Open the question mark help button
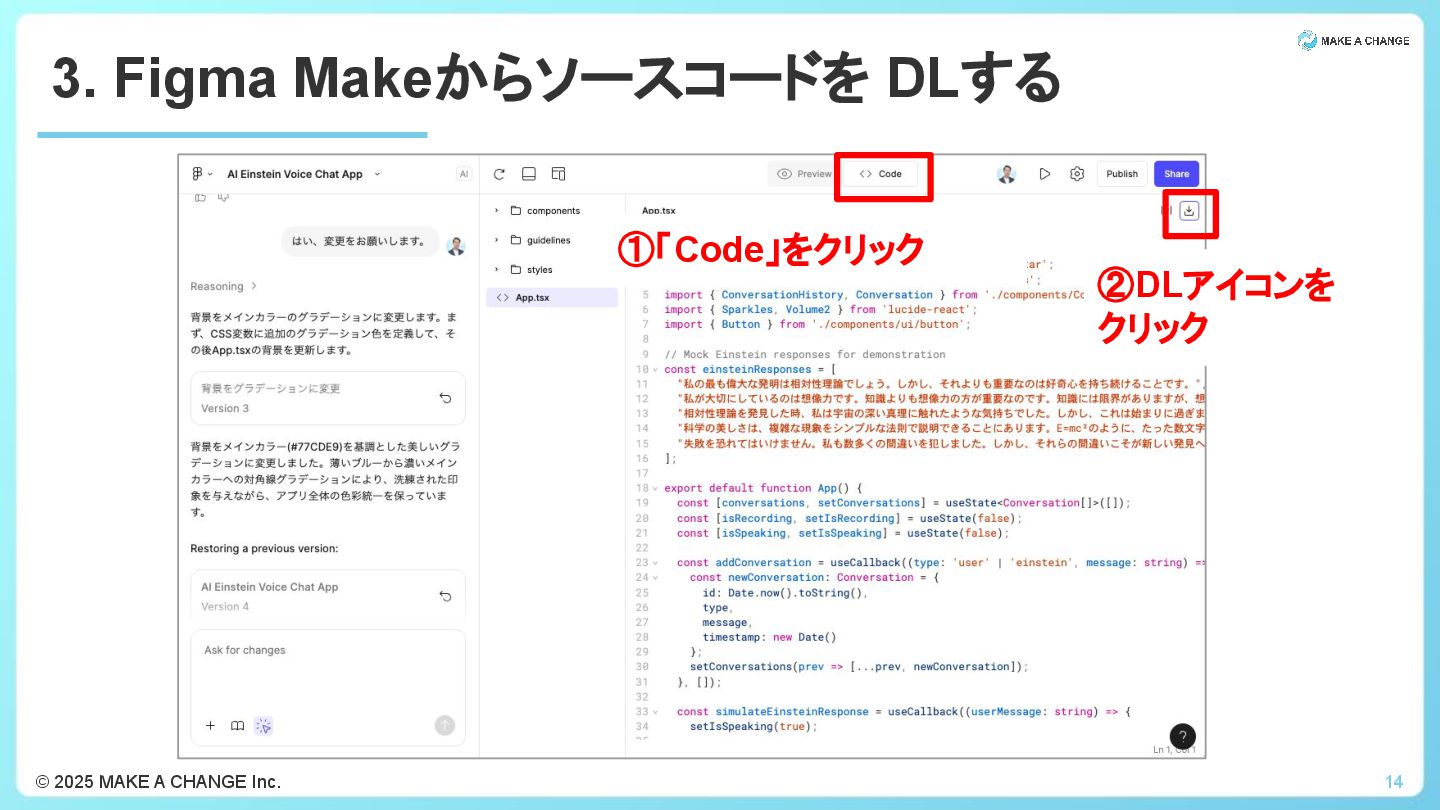Viewport: 1440px width, 810px height. click(1182, 736)
